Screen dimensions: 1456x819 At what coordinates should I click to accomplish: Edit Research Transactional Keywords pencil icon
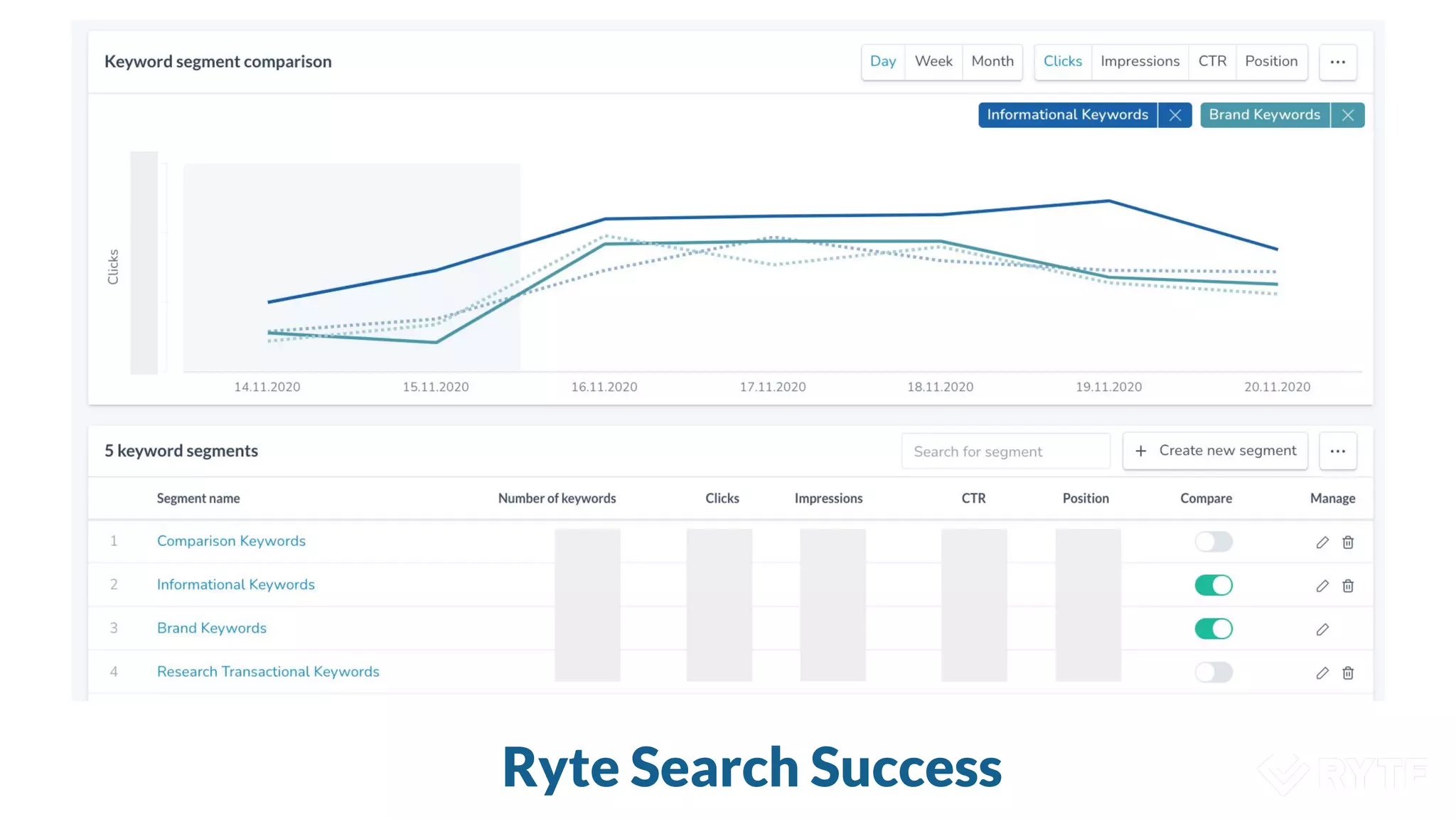tap(1322, 673)
